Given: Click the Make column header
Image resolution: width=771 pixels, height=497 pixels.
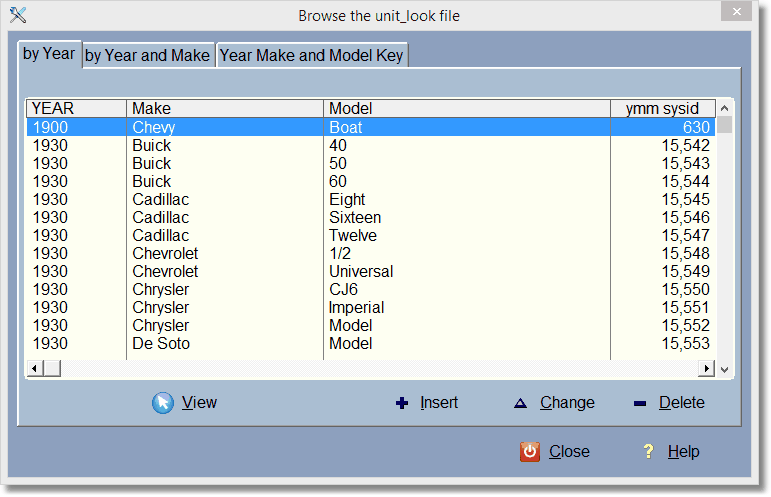Looking at the screenshot, I should point(225,108).
